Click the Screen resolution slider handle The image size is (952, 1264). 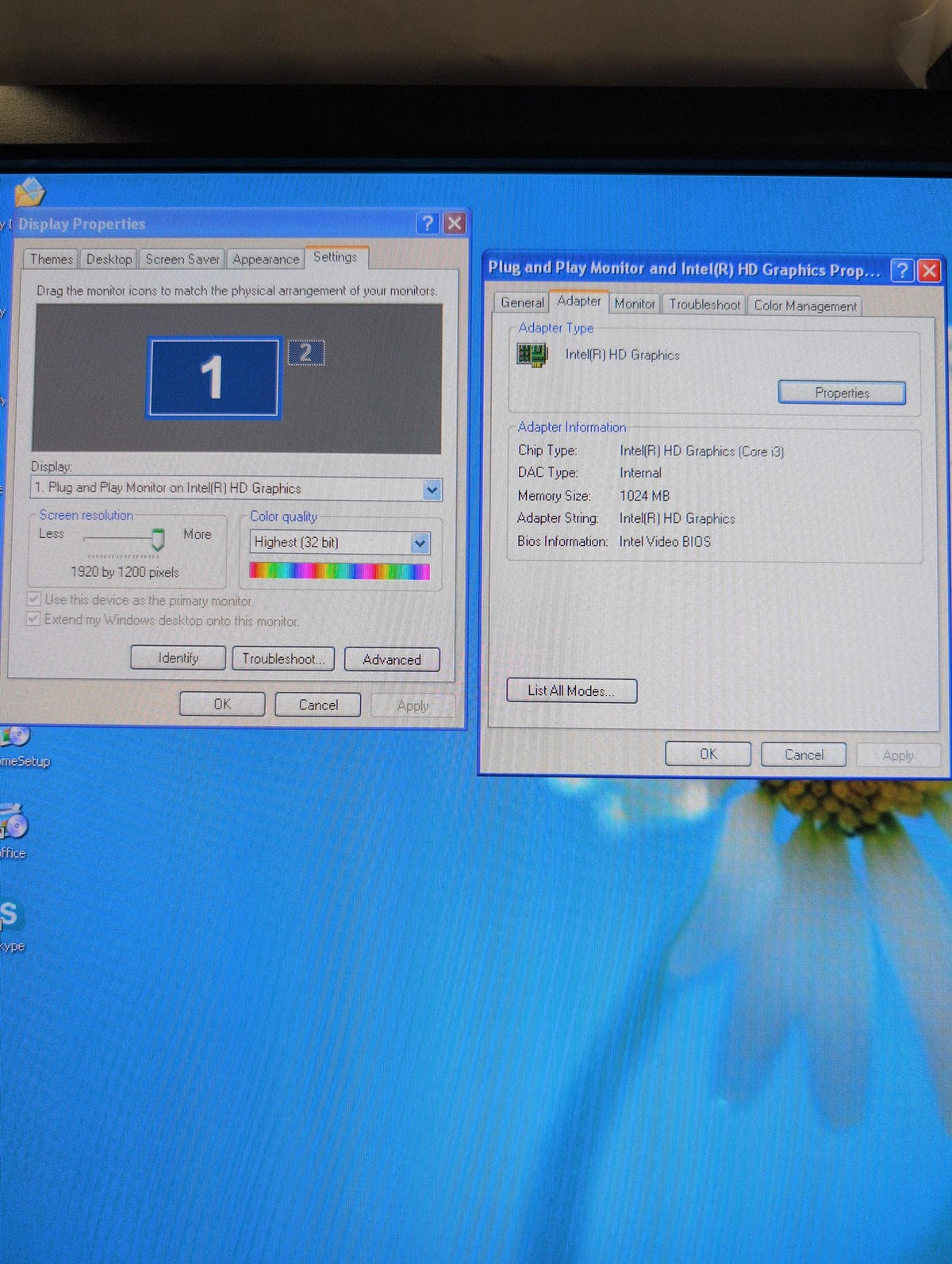158,540
